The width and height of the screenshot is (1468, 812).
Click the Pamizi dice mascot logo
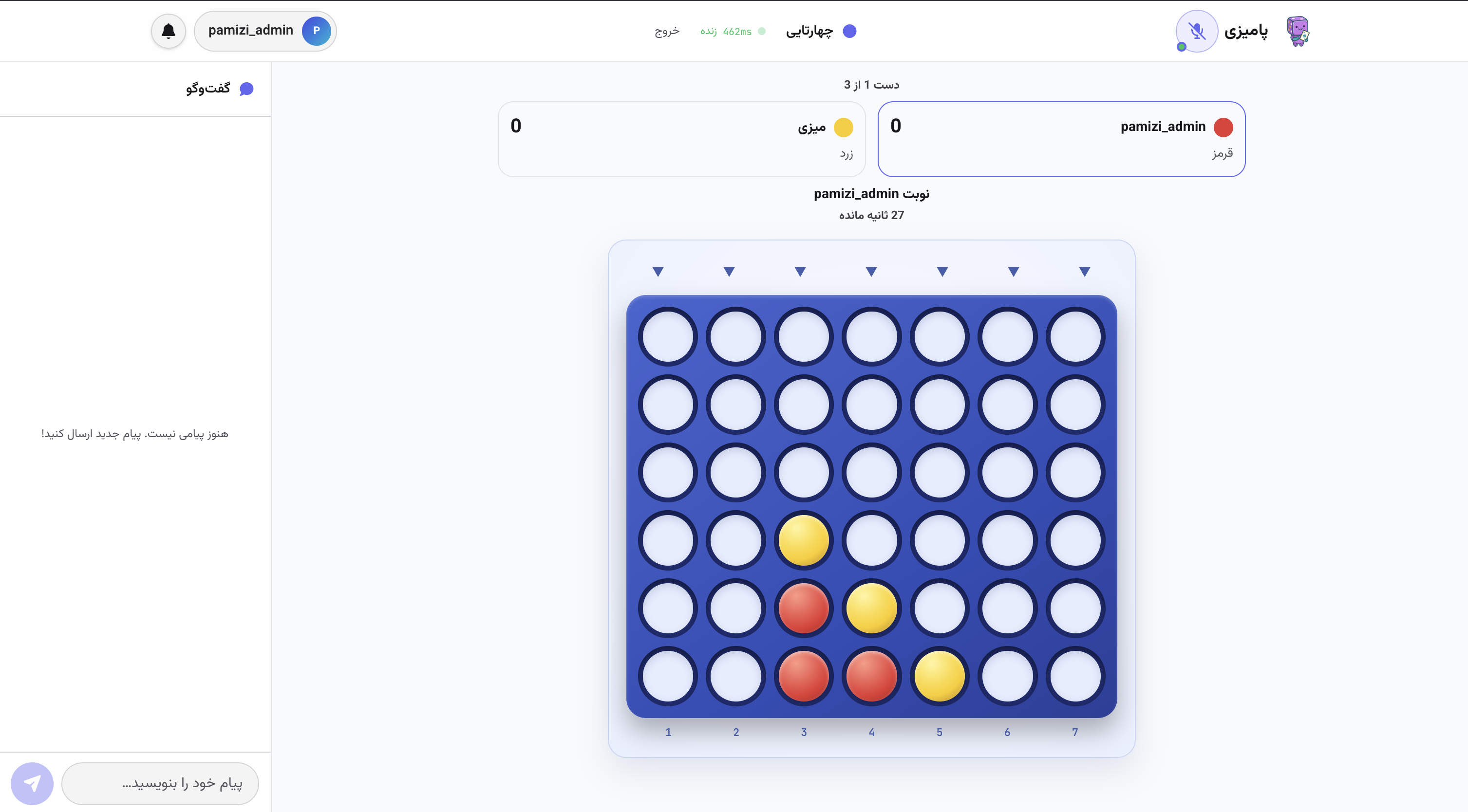tap(1298, 31)
